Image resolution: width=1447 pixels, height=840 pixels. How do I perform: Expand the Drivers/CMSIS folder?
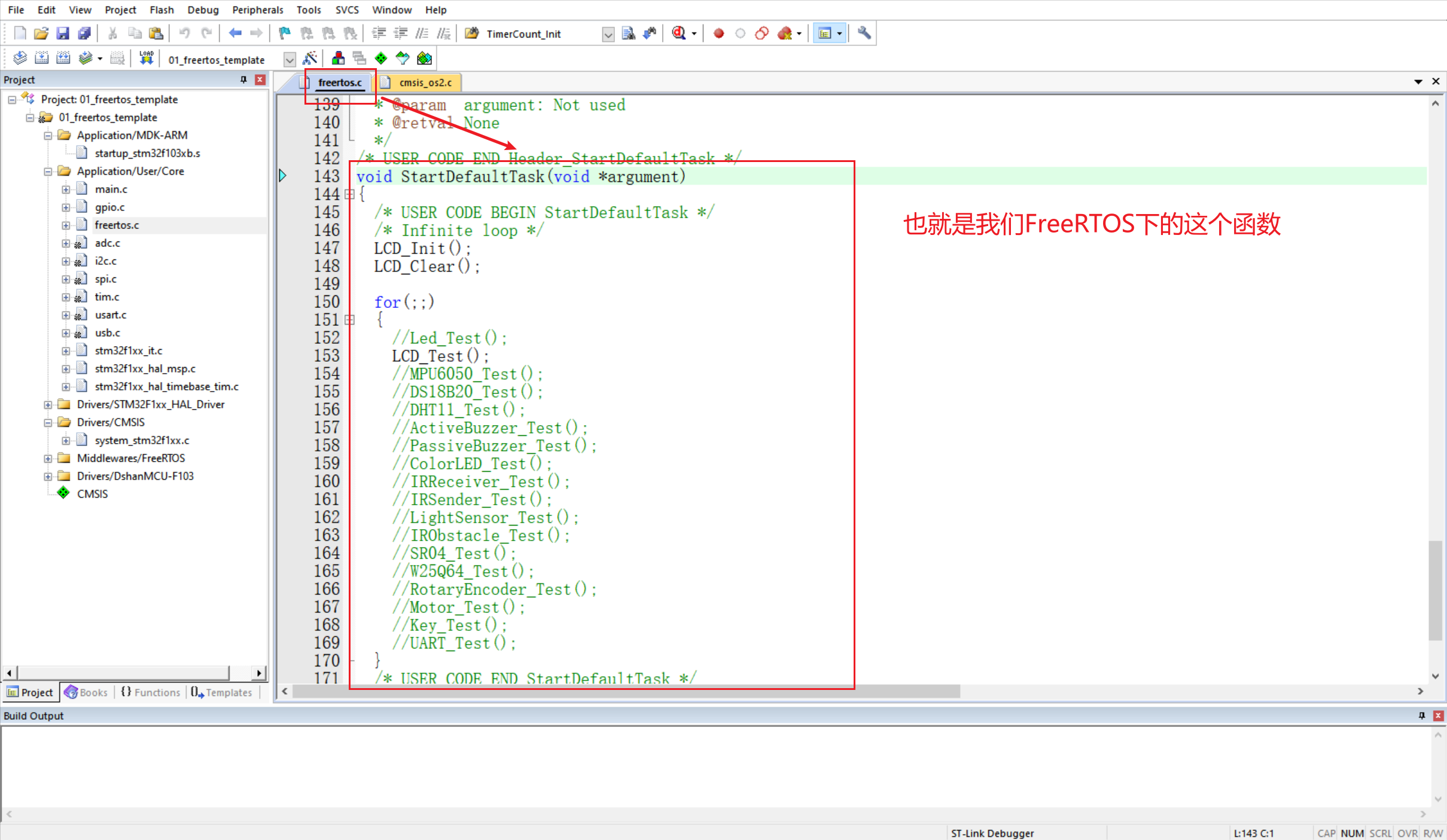click(48, 422)
